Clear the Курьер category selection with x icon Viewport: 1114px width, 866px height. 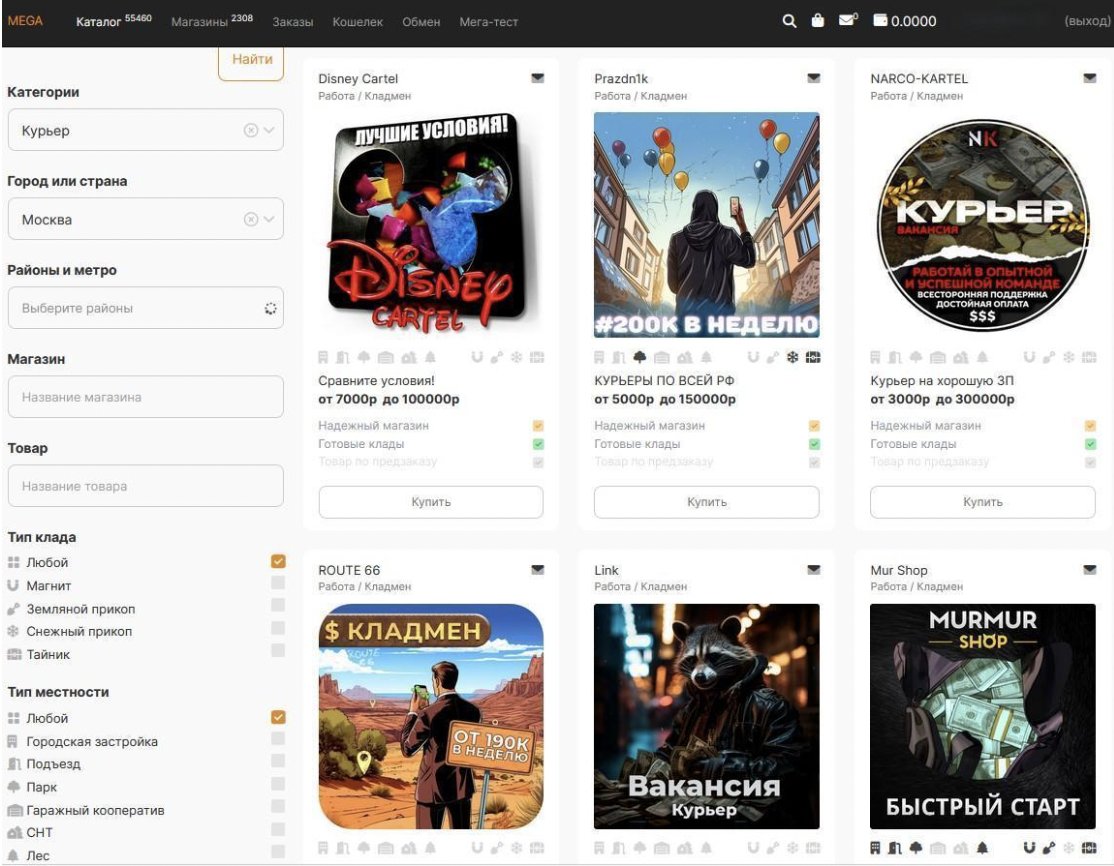250,130
